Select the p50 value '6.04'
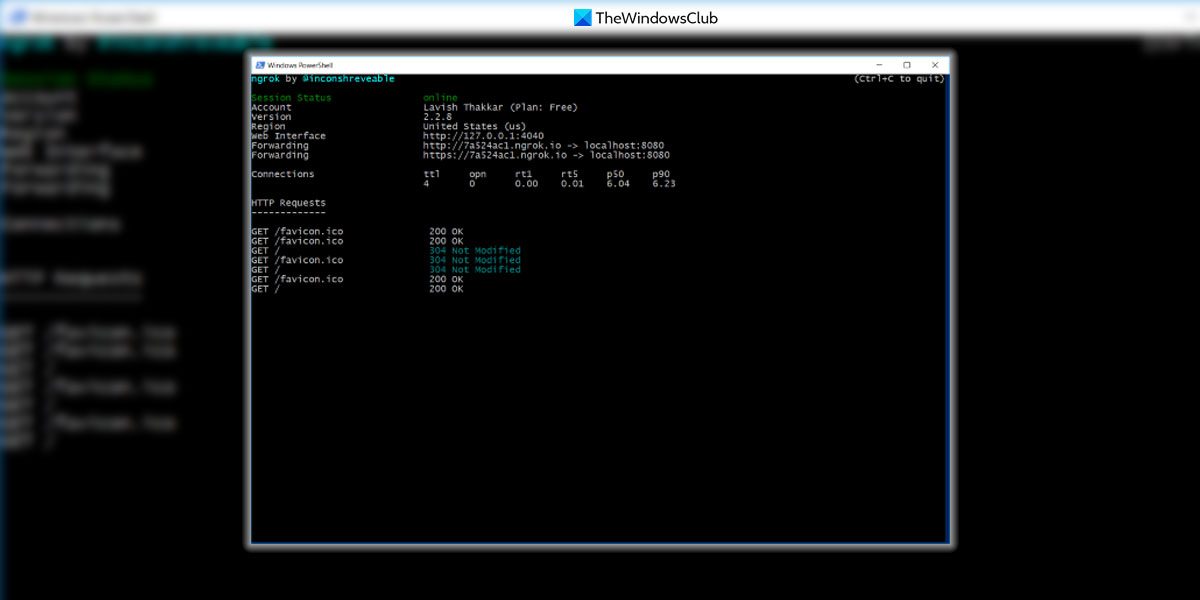Image resolution: width=1200 pixels, height=600 pixels. tap(619, 184)
